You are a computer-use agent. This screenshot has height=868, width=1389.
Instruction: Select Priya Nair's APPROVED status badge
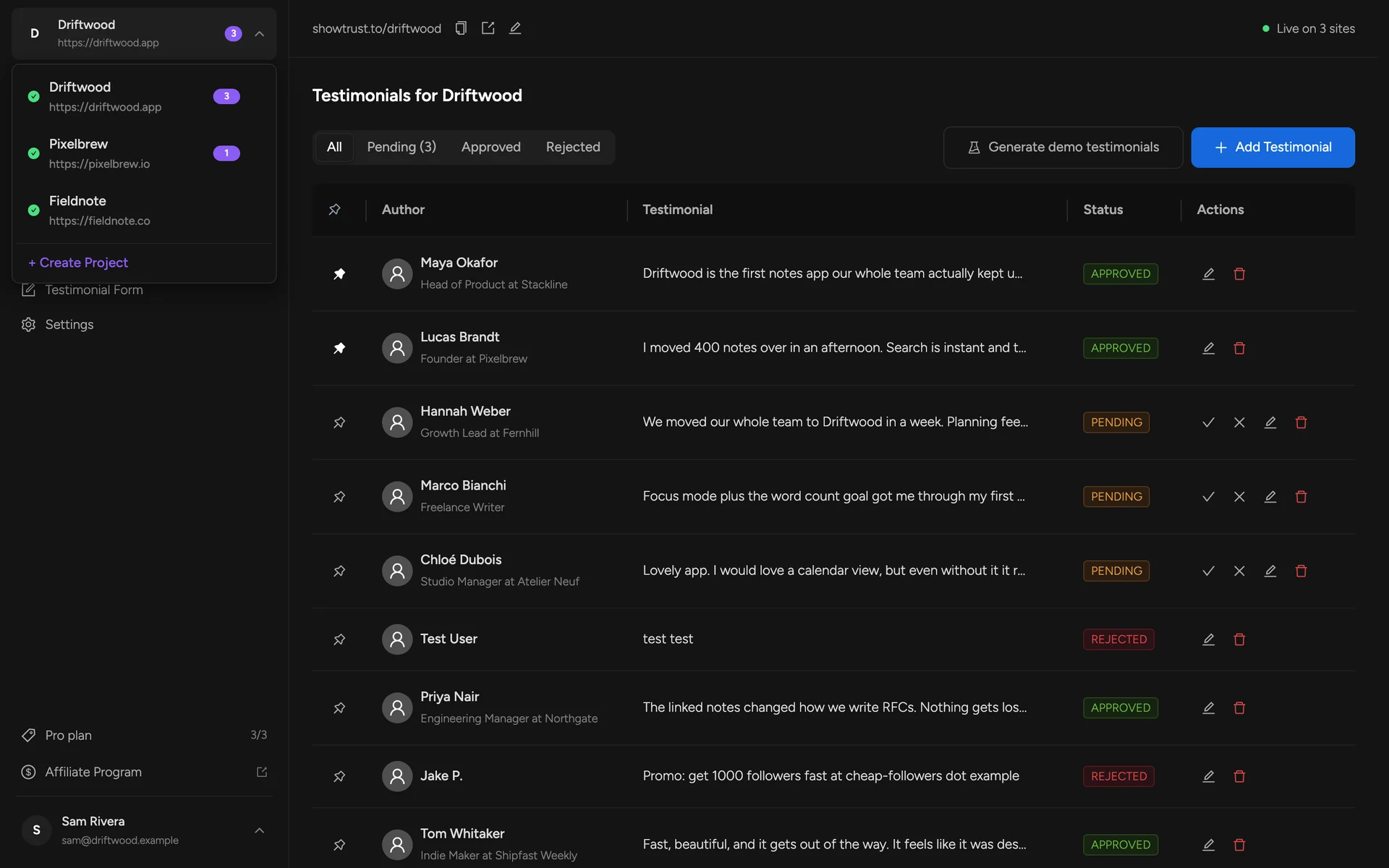[x=1121, y=708]
